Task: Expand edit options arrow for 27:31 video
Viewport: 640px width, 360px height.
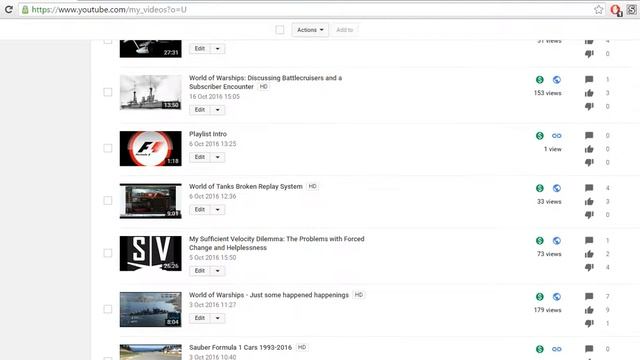Action: [218, 49]
